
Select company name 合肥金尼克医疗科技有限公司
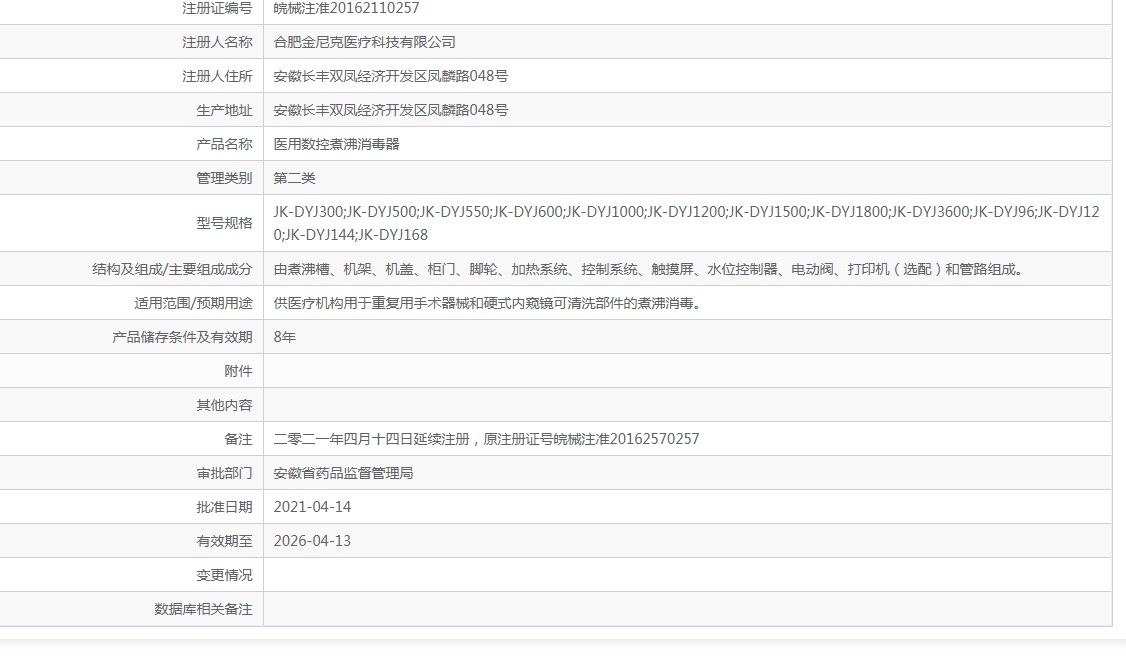point(364,42)
